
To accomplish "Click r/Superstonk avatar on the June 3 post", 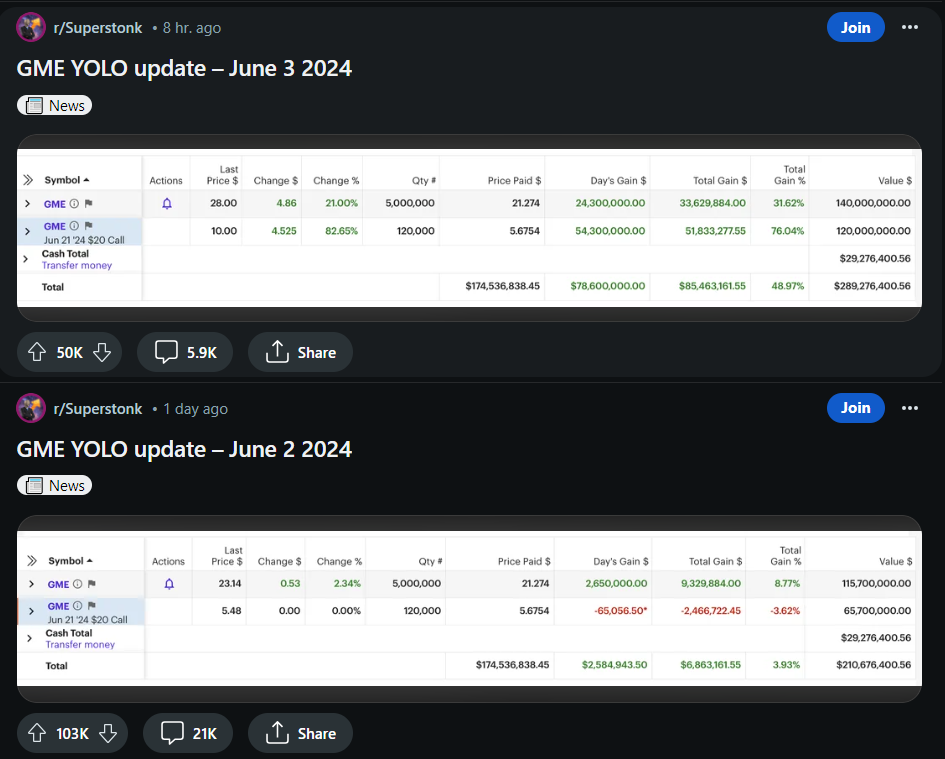I will [31, 28].
